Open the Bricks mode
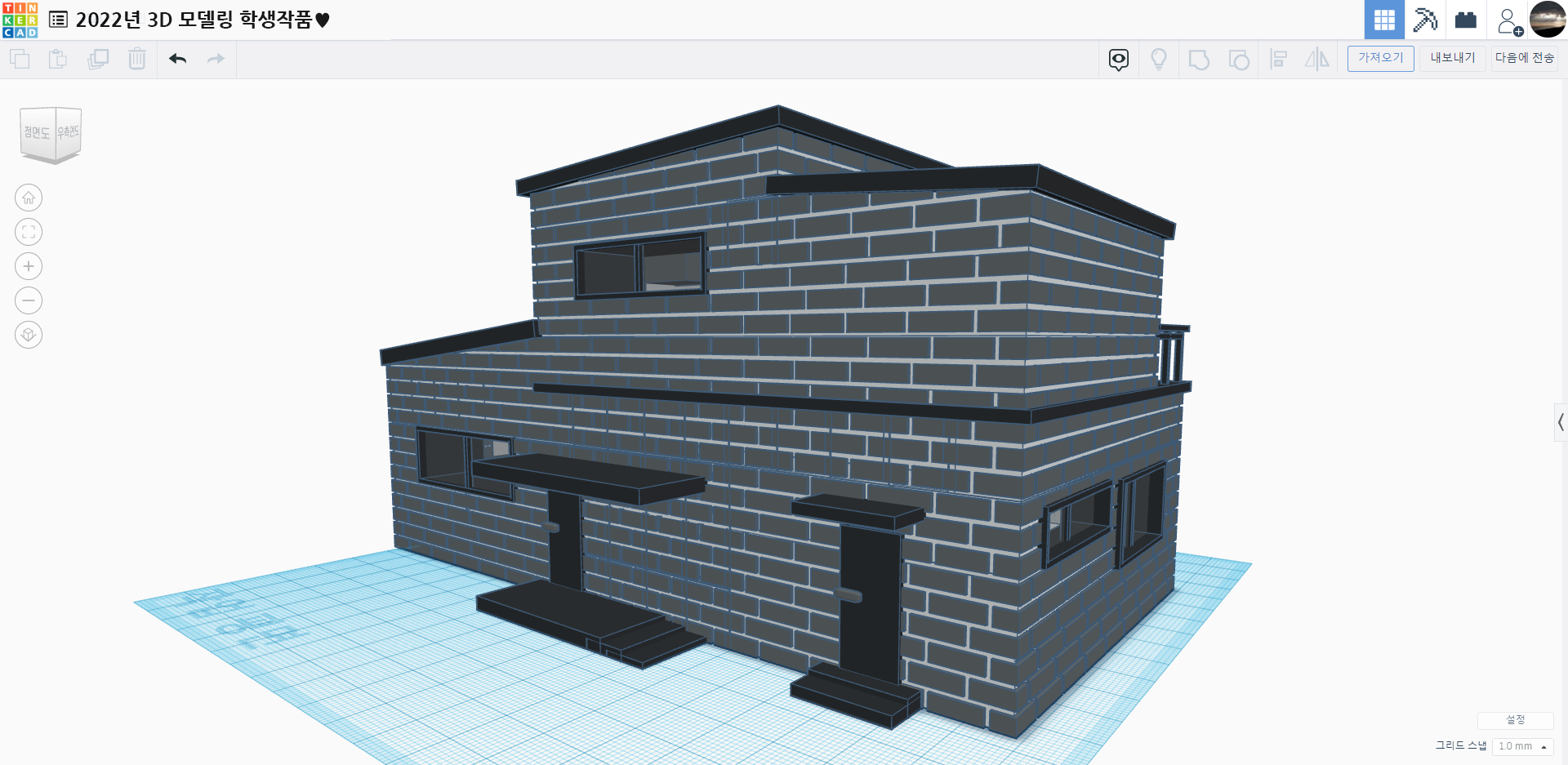1568x765 pixels. pos(1466,20)
